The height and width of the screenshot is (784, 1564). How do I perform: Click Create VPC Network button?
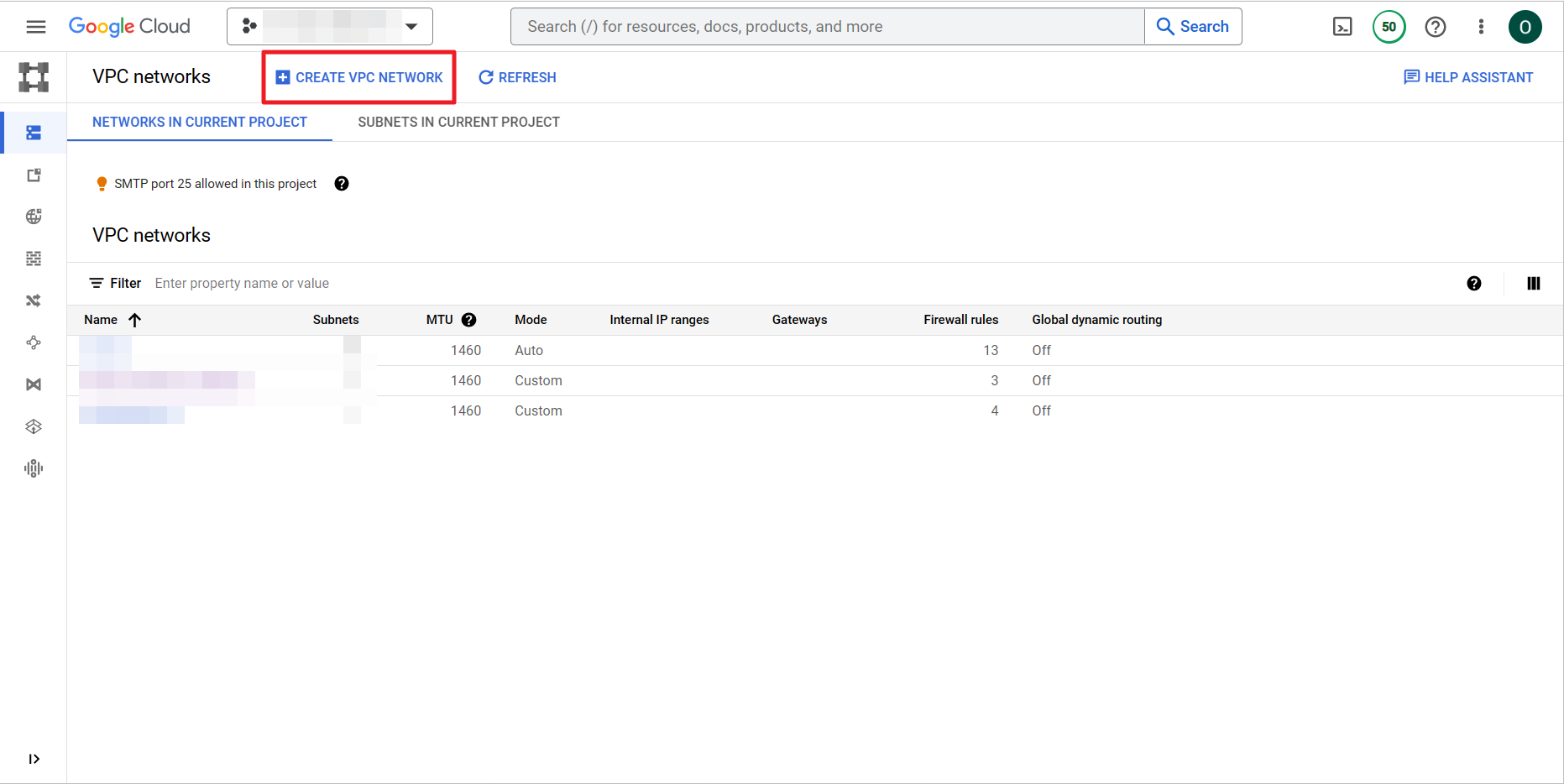click(359, 77)
